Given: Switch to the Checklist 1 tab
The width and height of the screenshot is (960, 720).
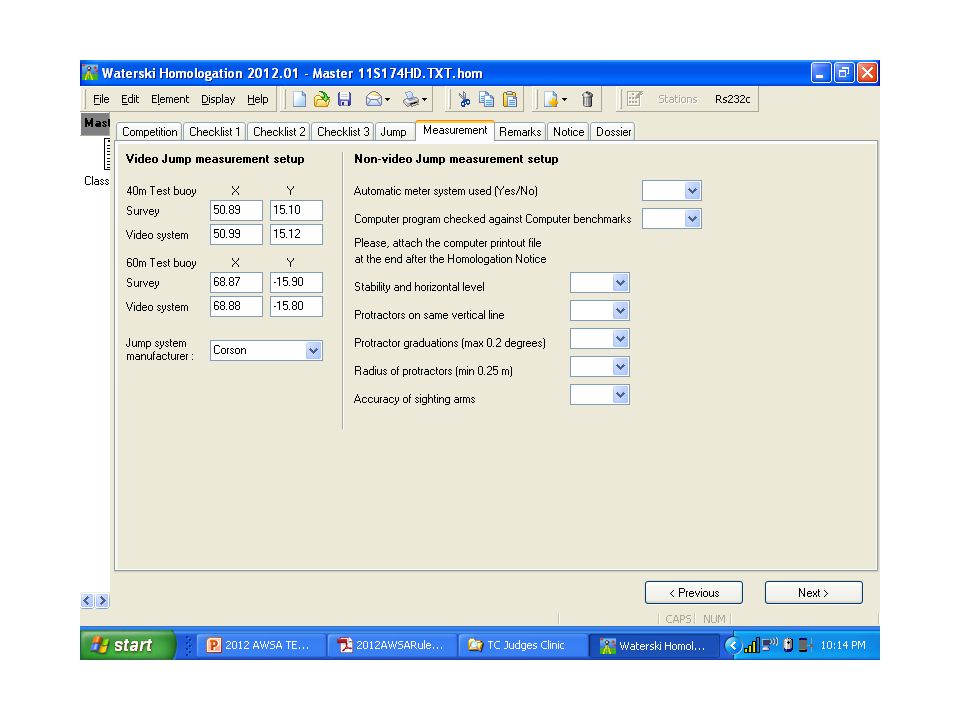Looking at the screenshot, I should [214, 132].
